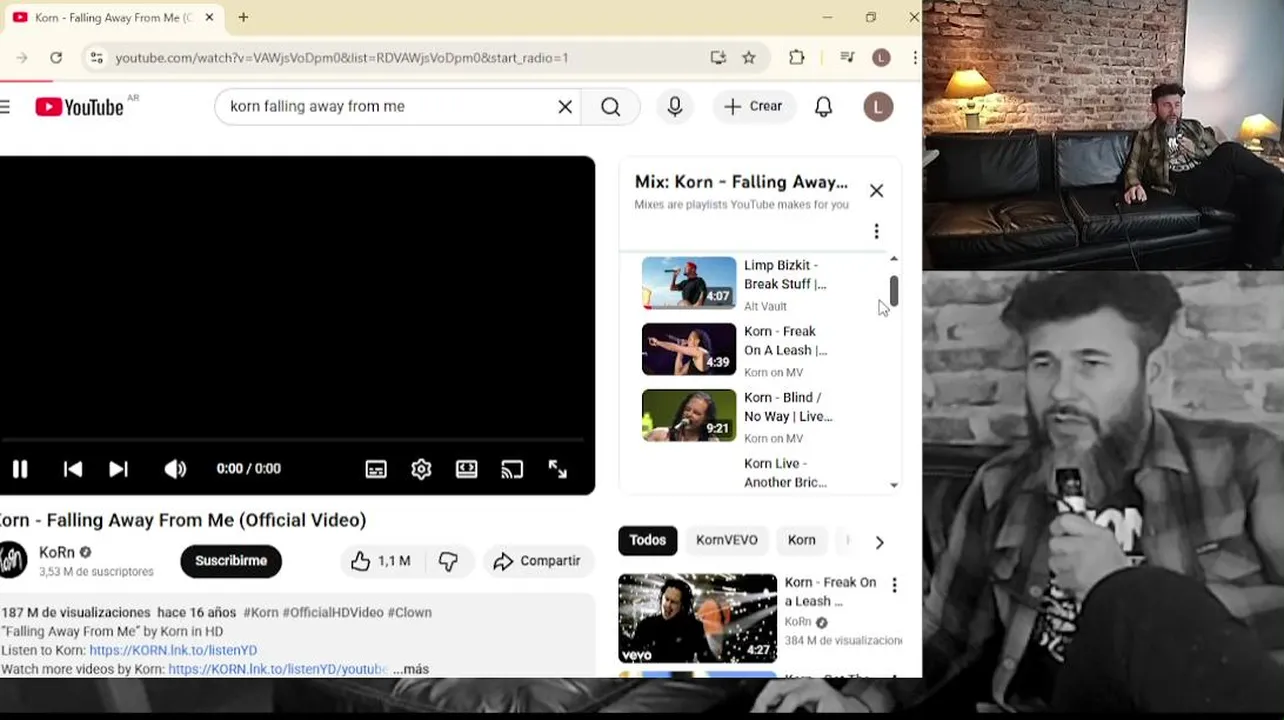View site information icon in address bar
The width and height of the screenshot is (1284, 720).
pyautogui.click(x=96, y=58)
